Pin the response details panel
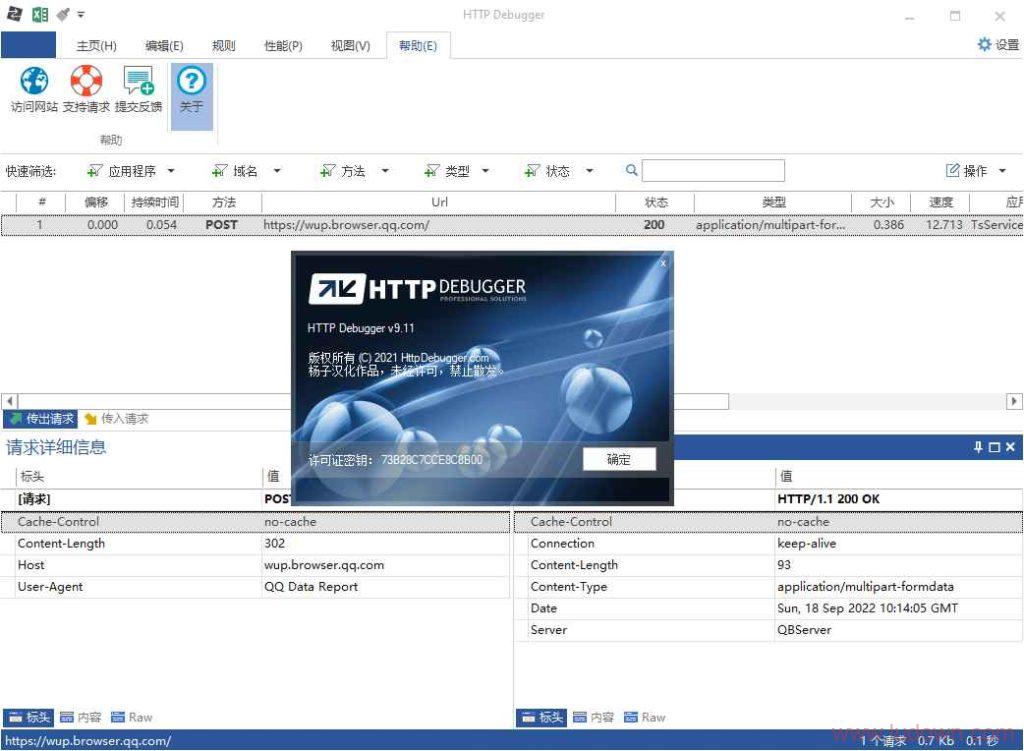1024x751 pixels. point(978,447)
